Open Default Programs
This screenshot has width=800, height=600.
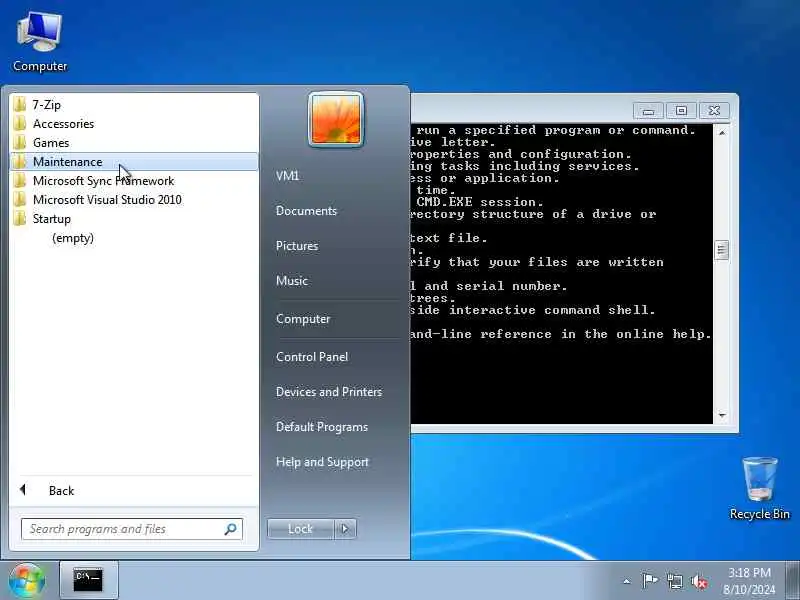point(322,427)
